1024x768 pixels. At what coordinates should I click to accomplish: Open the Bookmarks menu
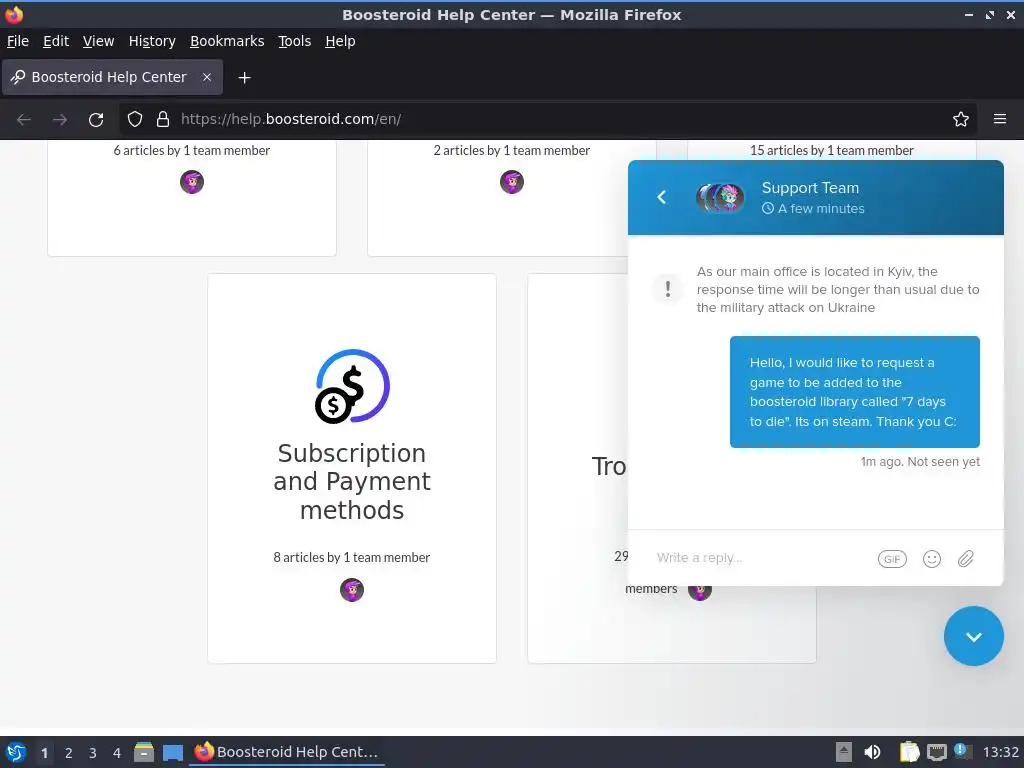[x=227, y=41]
